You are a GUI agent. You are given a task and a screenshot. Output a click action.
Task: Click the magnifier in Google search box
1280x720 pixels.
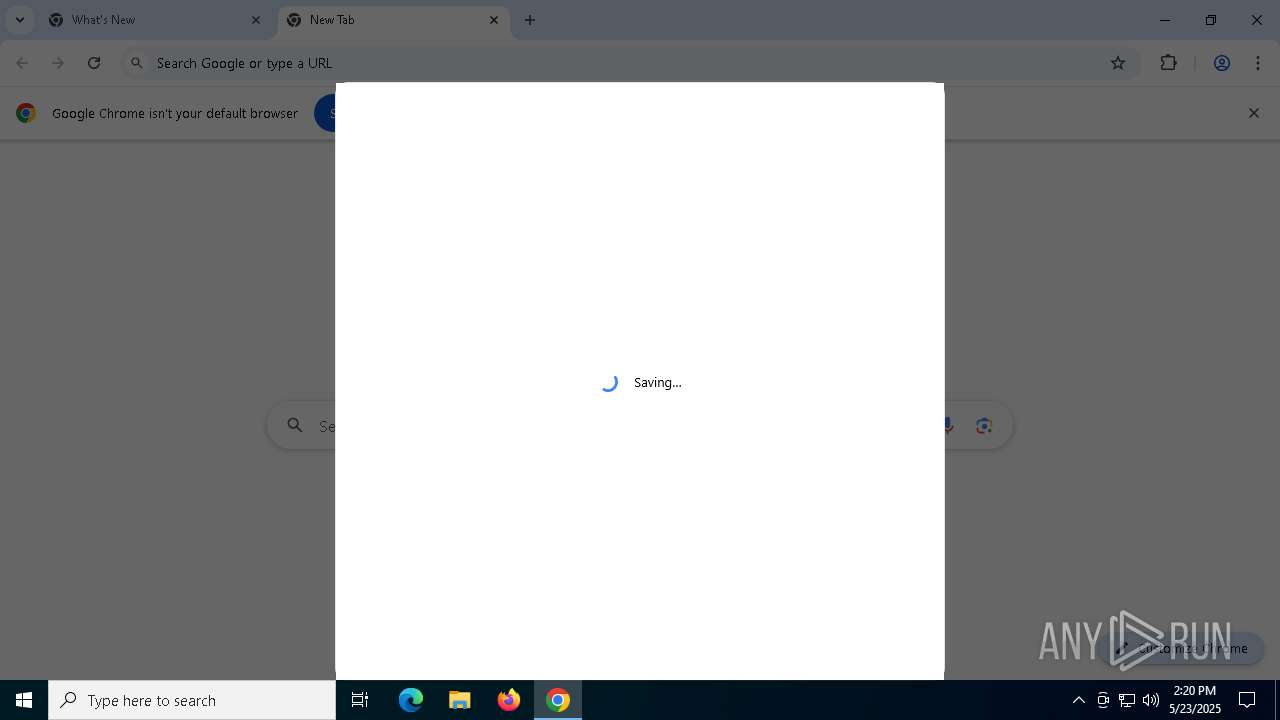click(295, 425)
